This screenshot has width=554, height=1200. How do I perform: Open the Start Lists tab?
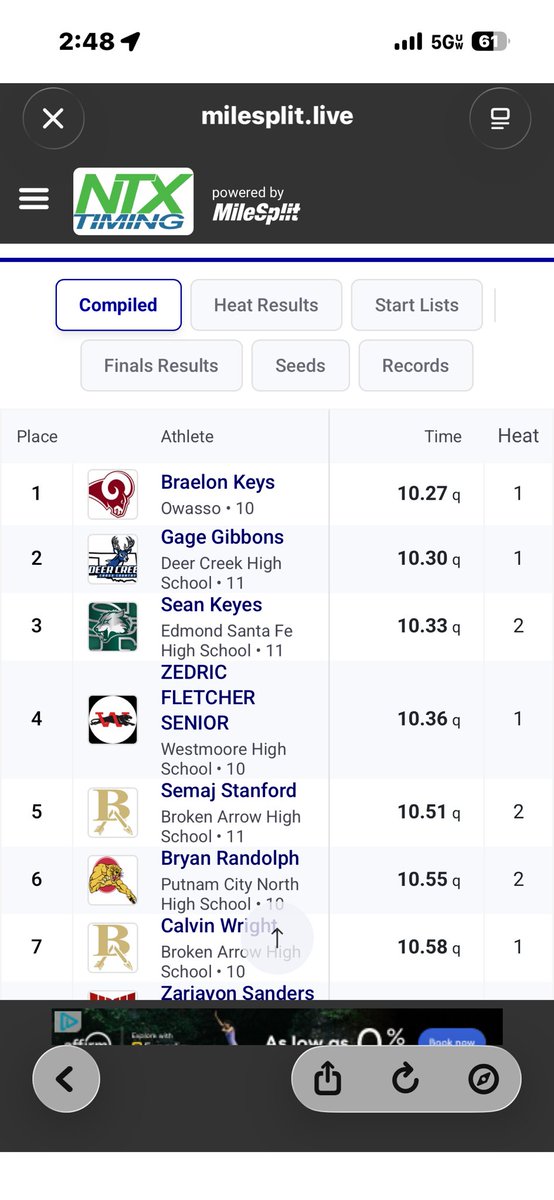pyautogui.click(x=417, y=305)
